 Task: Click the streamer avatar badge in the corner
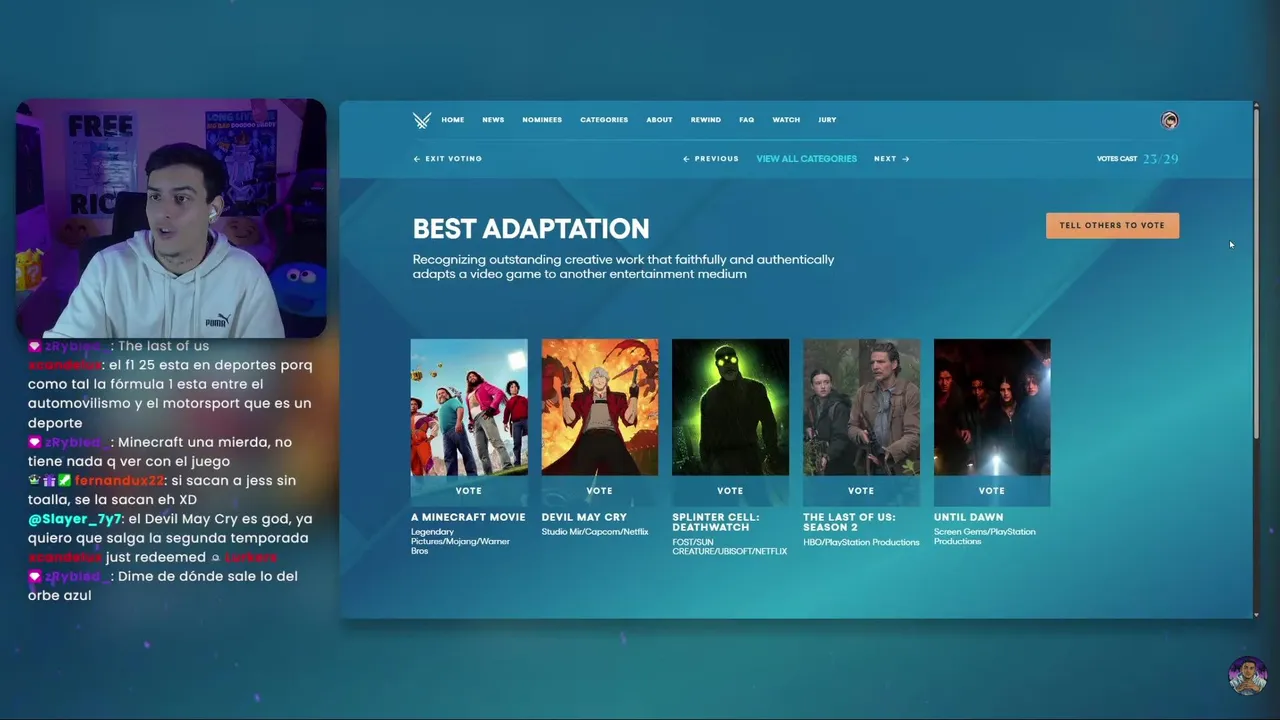tap(1248, 675)
